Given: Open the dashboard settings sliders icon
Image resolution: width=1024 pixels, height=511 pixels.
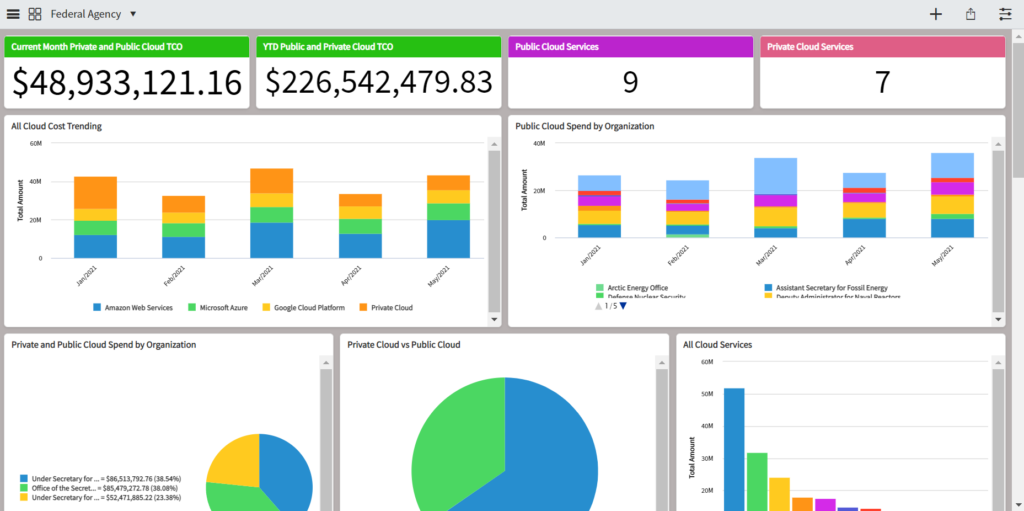Looking at the screenshot, I should (1005, 14).
